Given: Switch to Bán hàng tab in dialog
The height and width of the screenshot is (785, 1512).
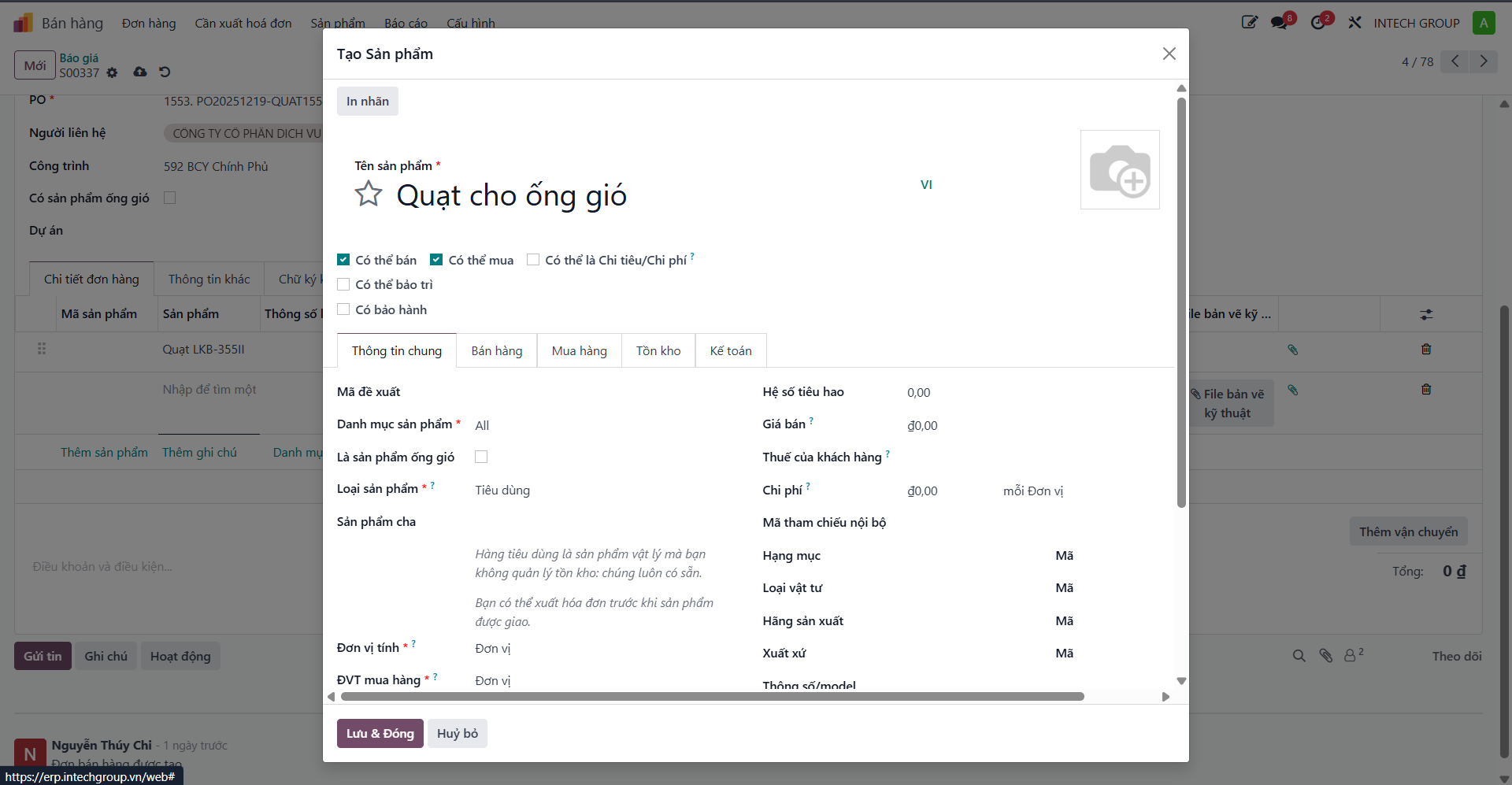Looking at the screenshot, I should [x=497, y=351].
